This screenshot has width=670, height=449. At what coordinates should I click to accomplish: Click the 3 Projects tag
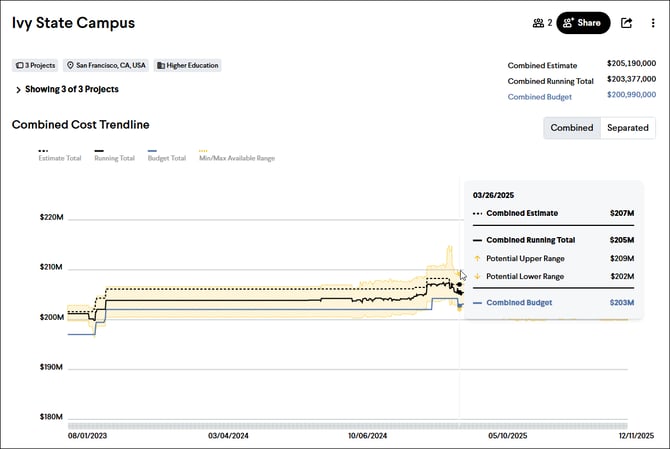pos(35,65)
